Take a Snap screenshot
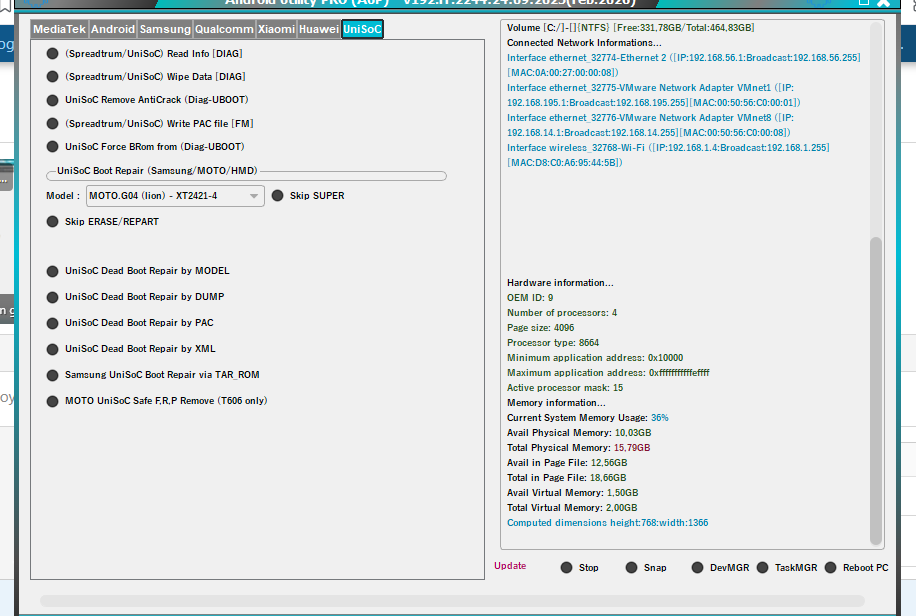 (646, 567)
